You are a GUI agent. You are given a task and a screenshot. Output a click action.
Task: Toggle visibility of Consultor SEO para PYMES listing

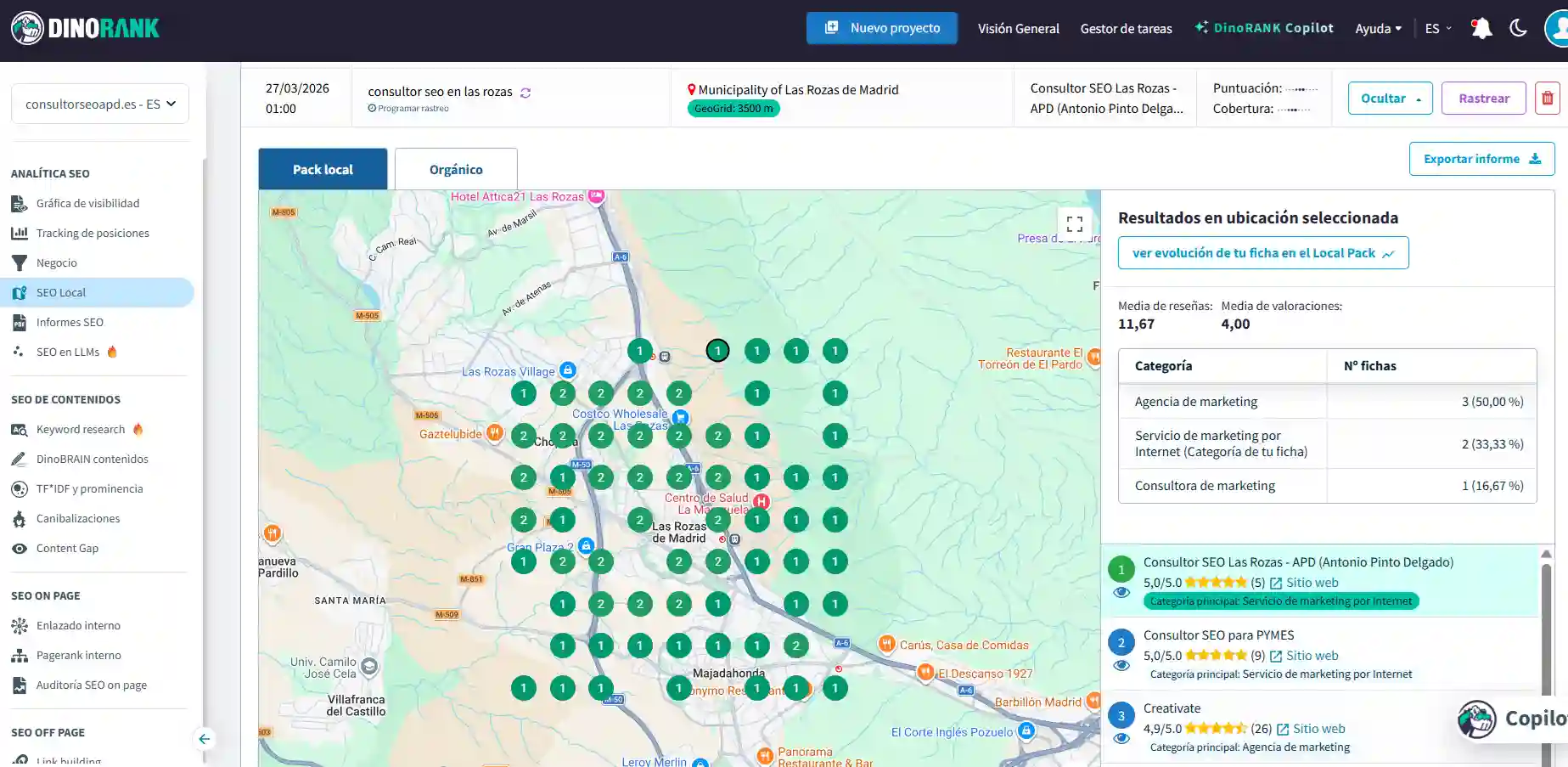point(1121,665)
